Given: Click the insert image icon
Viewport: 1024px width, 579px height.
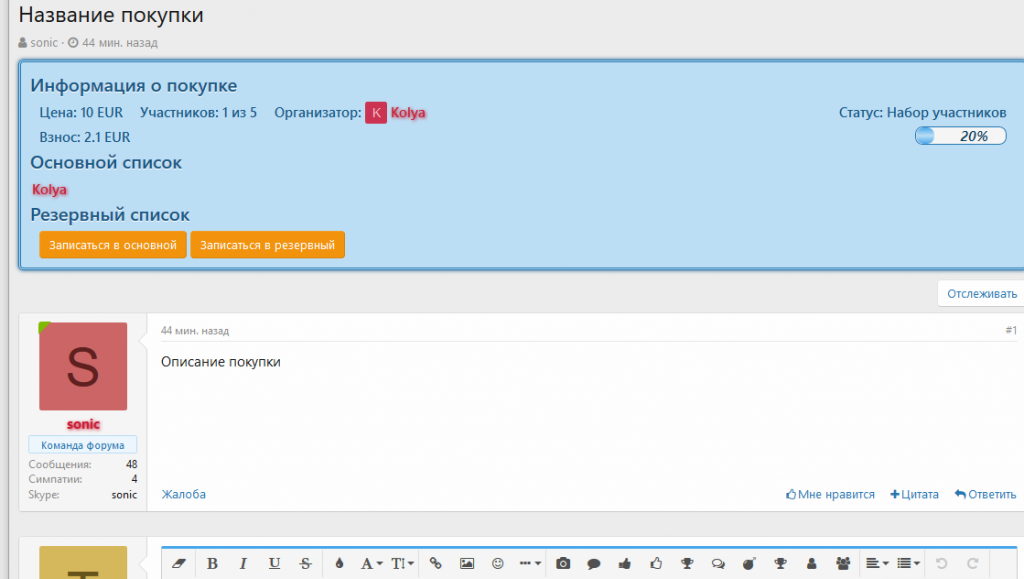Looking at the screenshot, I should pyautogui.click(x=467, y=563).
